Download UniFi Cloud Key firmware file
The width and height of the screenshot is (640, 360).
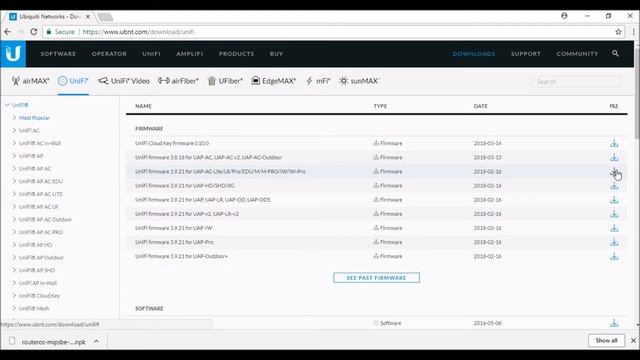coord(614,143)
